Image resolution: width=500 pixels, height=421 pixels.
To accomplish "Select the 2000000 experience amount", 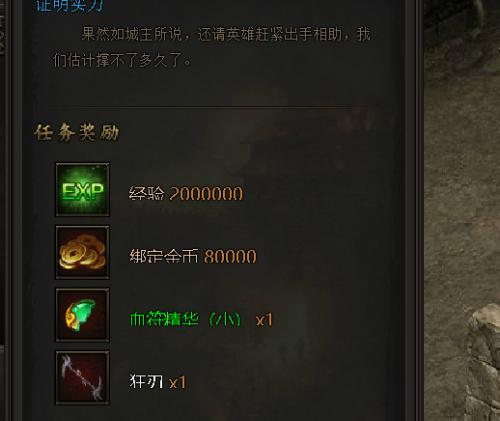I will 206,194.
